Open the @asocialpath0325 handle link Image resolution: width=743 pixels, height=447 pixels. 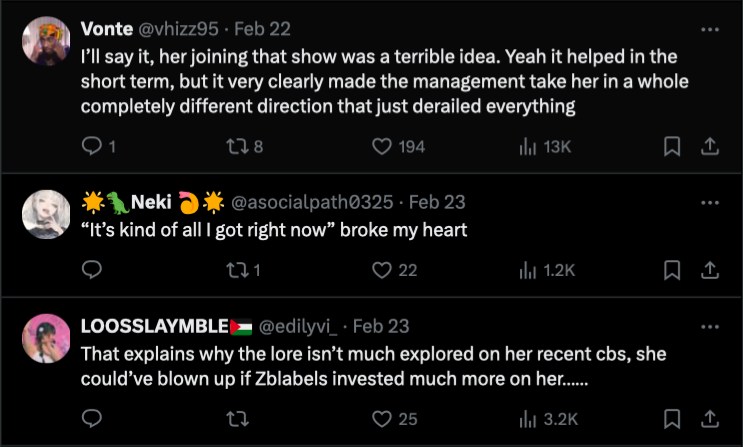coord(311,202)
